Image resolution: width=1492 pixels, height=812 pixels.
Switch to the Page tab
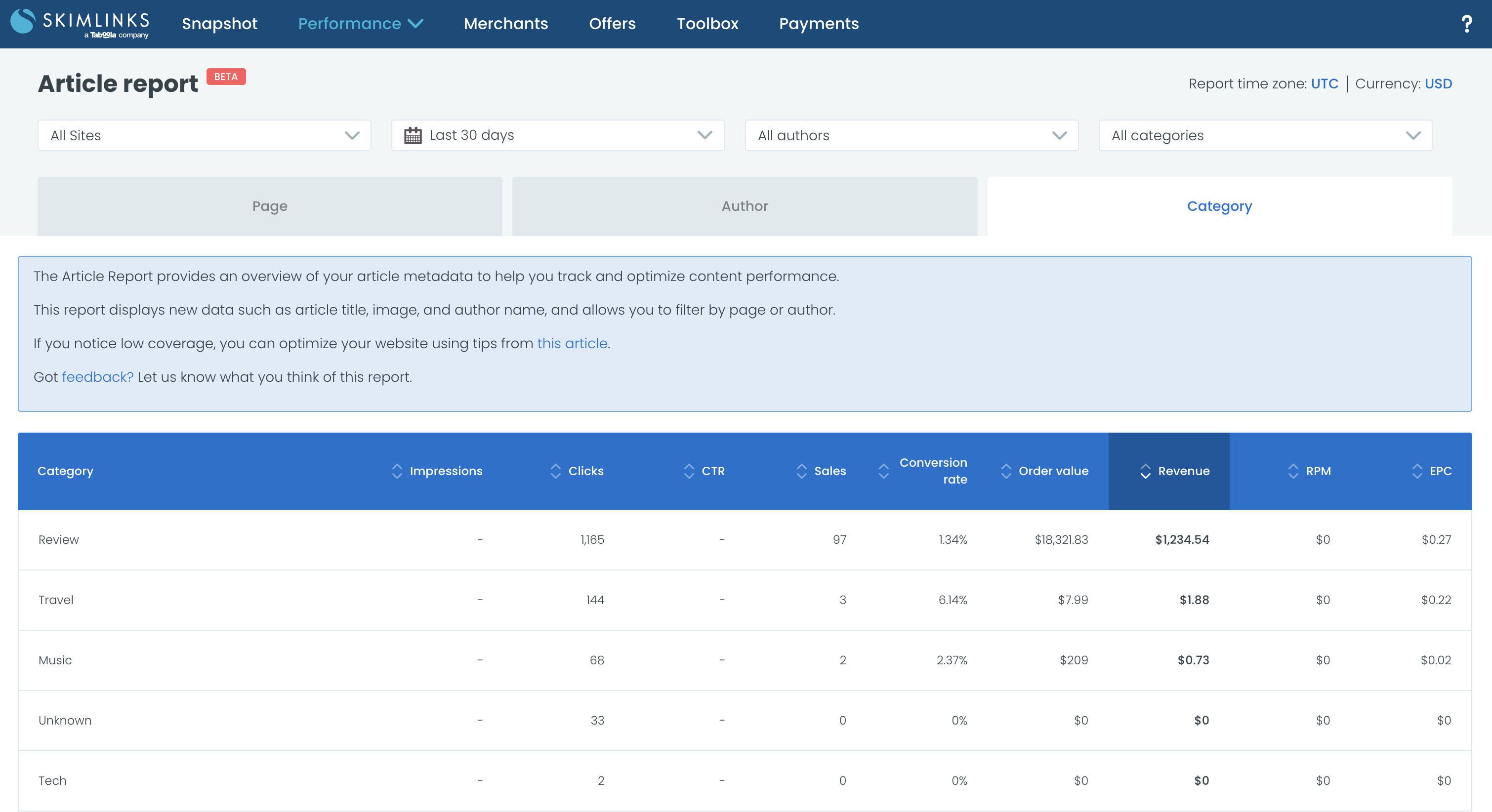coord(270,206)
